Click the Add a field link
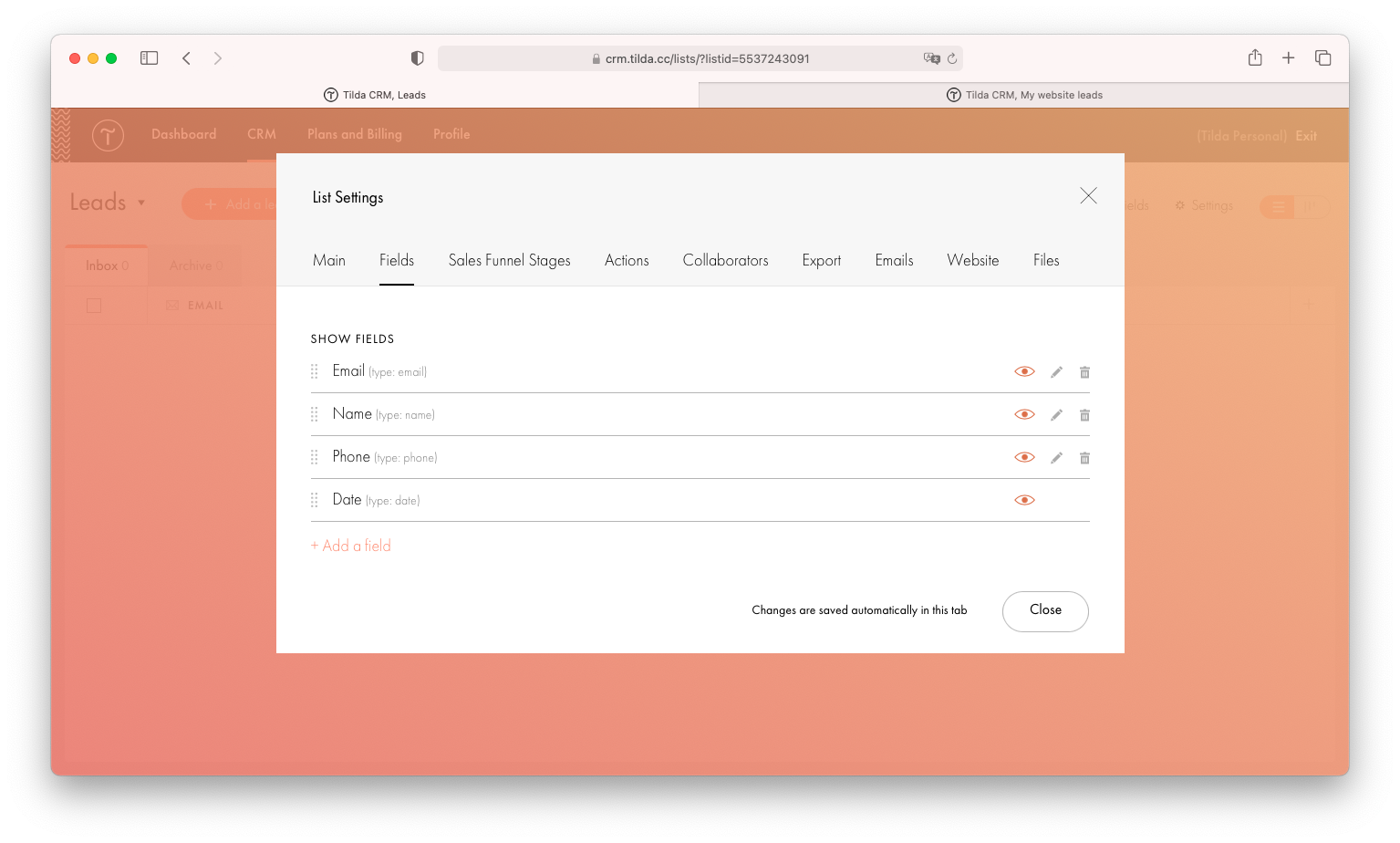 click(350, 545)
